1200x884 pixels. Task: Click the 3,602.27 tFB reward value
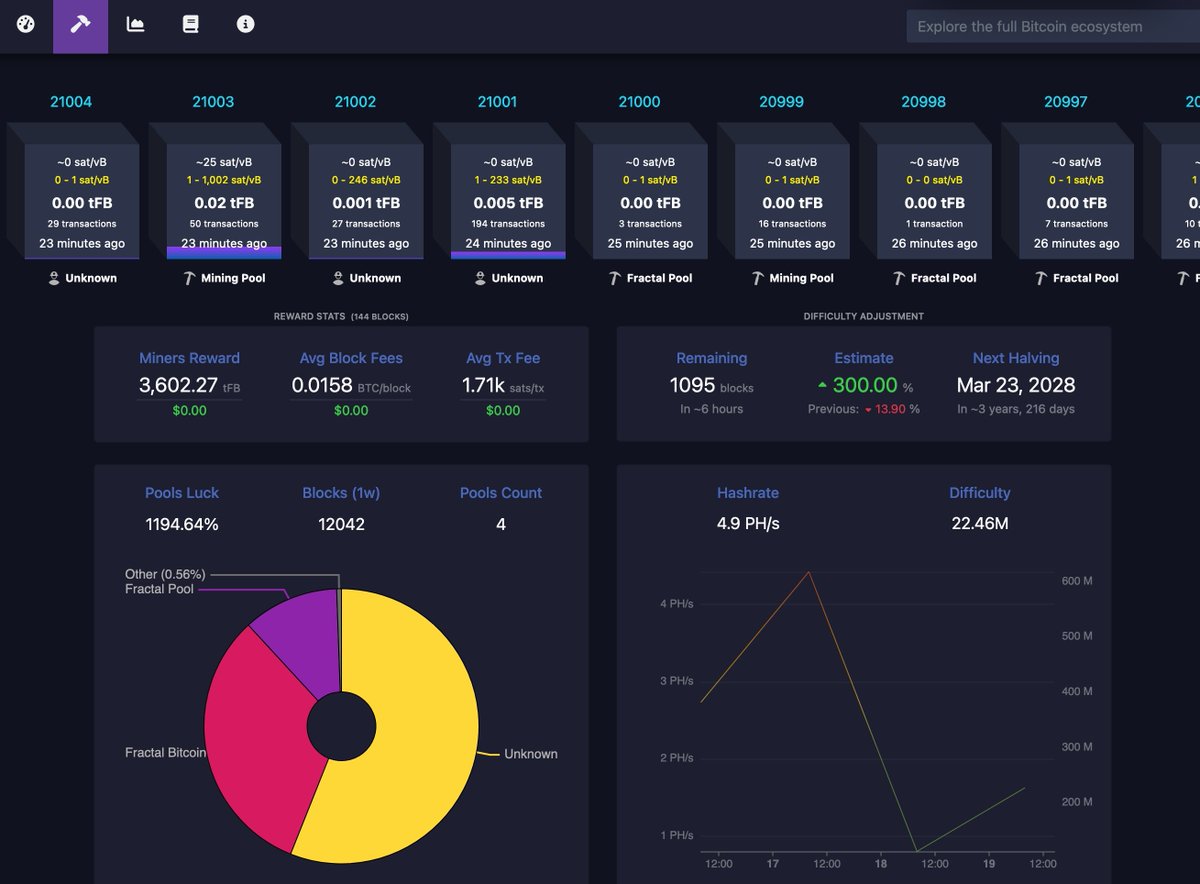pos(189,385)
